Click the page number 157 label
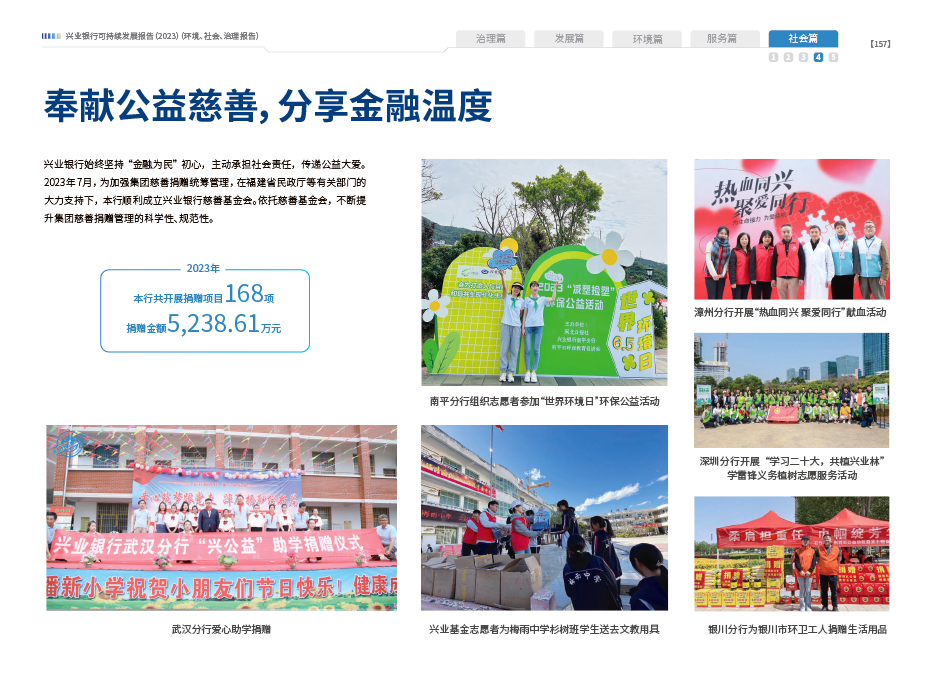This screenshot has height=681, width=936. pyautogui.click(x=880, y=43)
